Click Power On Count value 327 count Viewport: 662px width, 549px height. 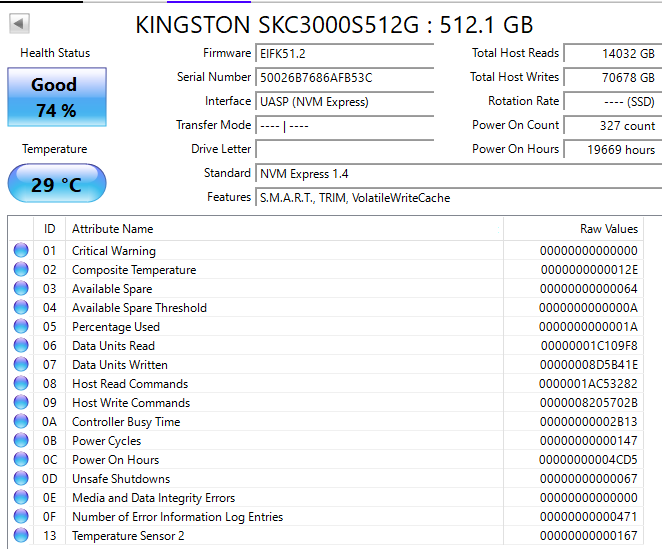tap(613, 126)
